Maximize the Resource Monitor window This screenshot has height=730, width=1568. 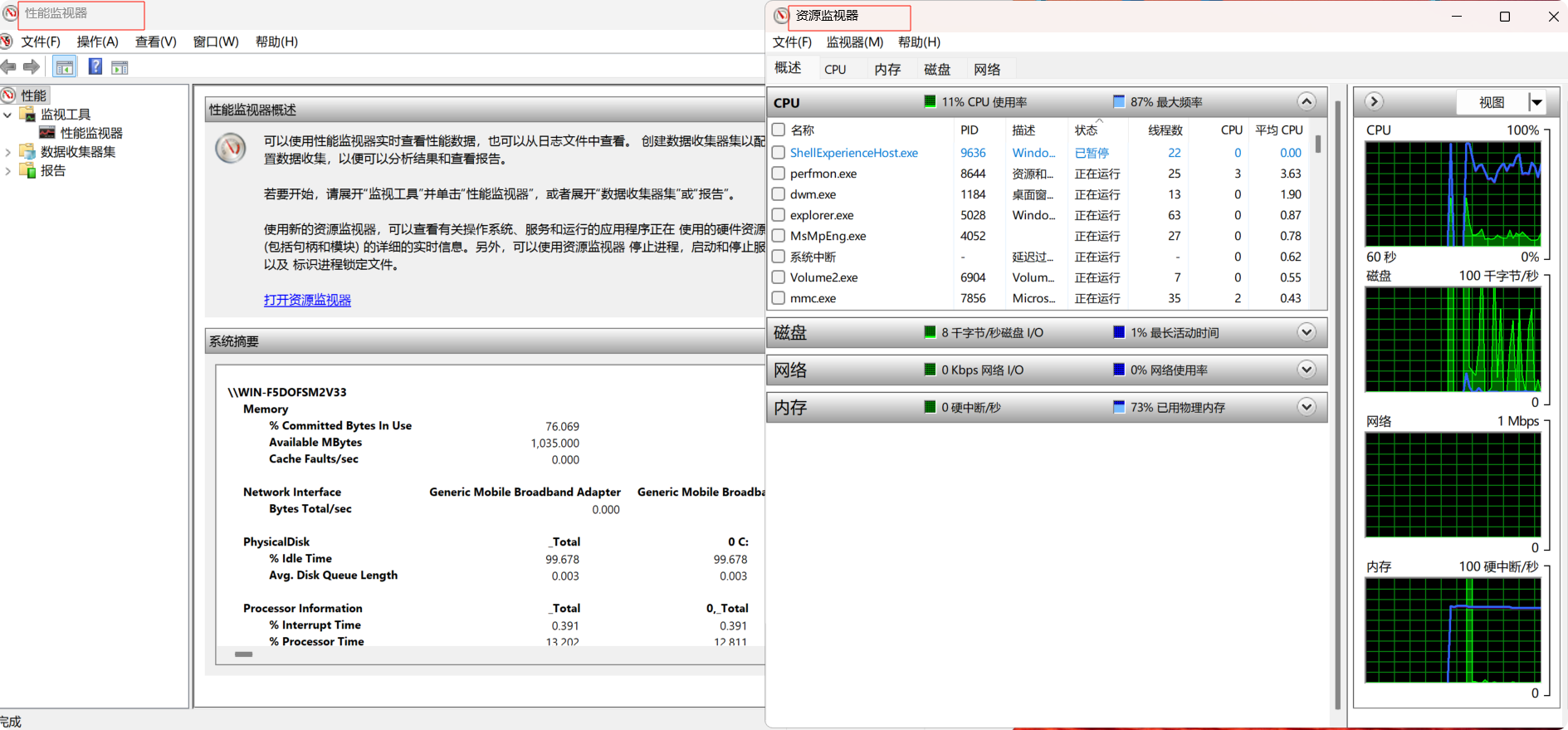[x=1505, y=17]
